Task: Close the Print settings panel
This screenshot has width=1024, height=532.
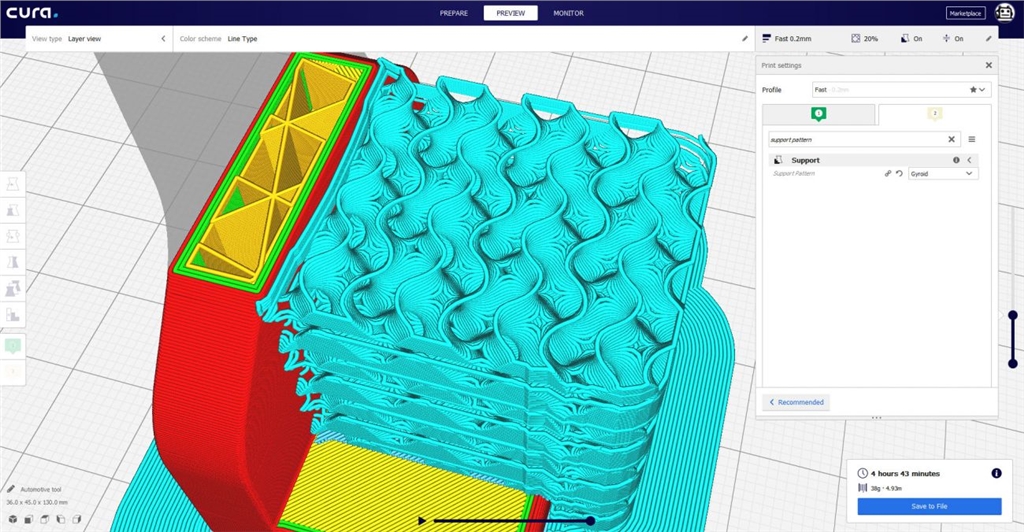Action: click(x=989, y=65)
